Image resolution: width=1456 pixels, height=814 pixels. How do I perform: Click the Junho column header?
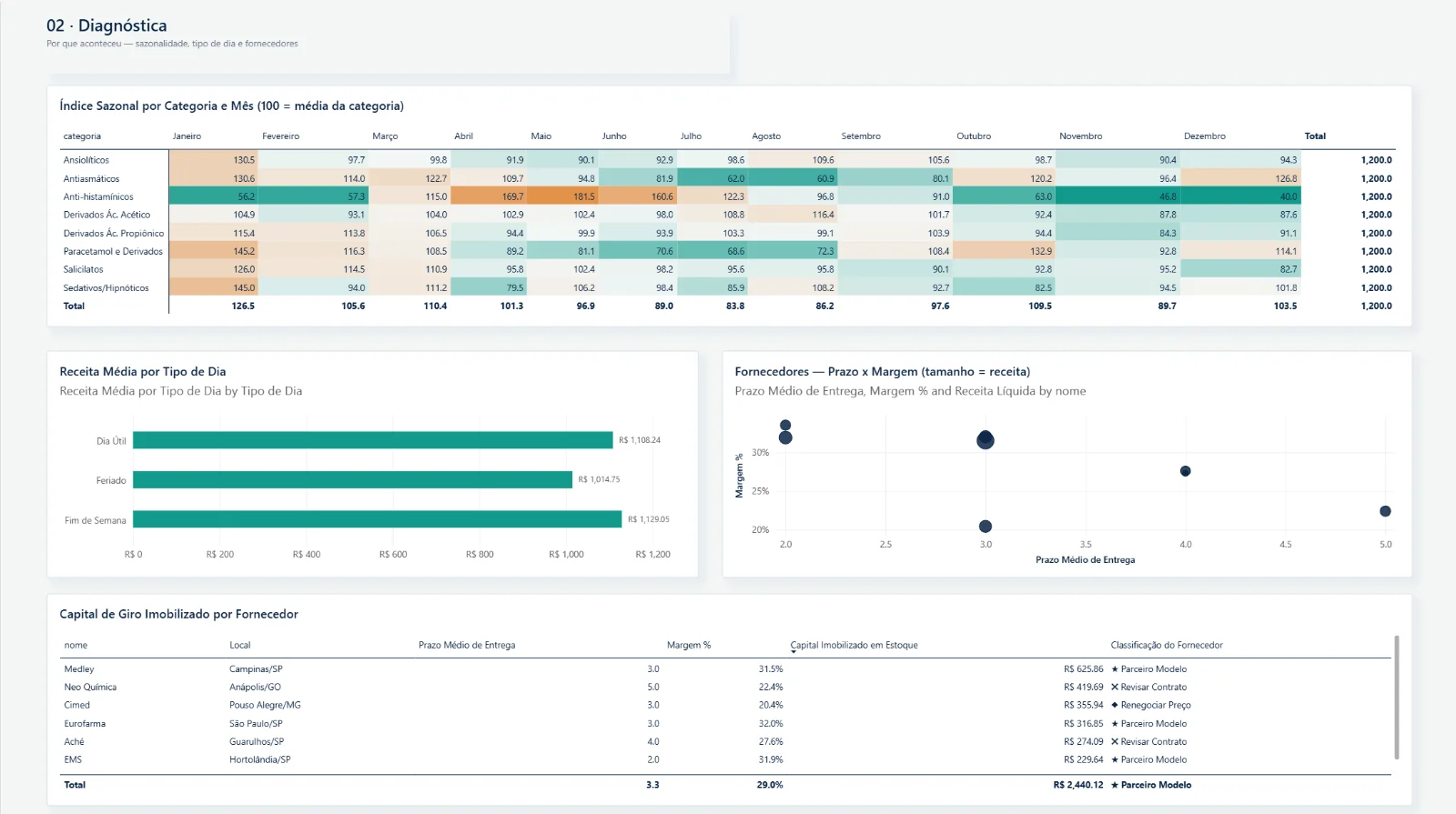tap(614, 136)
